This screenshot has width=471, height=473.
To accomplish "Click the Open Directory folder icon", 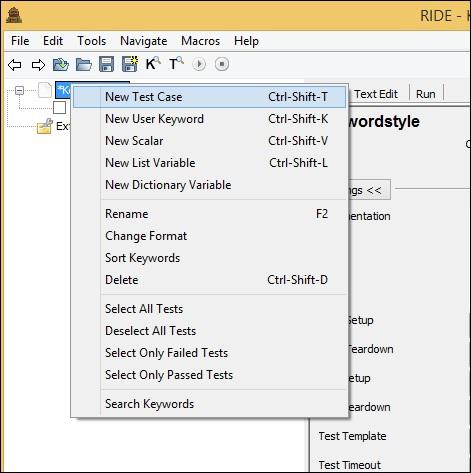I will click(x=84, y=64).
